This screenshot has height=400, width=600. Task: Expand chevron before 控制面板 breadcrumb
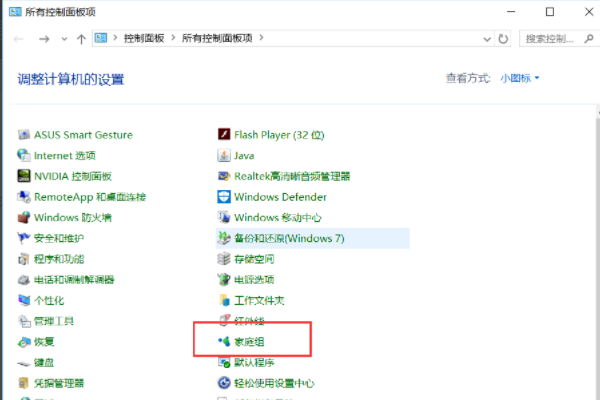click(x=115, y=38)
